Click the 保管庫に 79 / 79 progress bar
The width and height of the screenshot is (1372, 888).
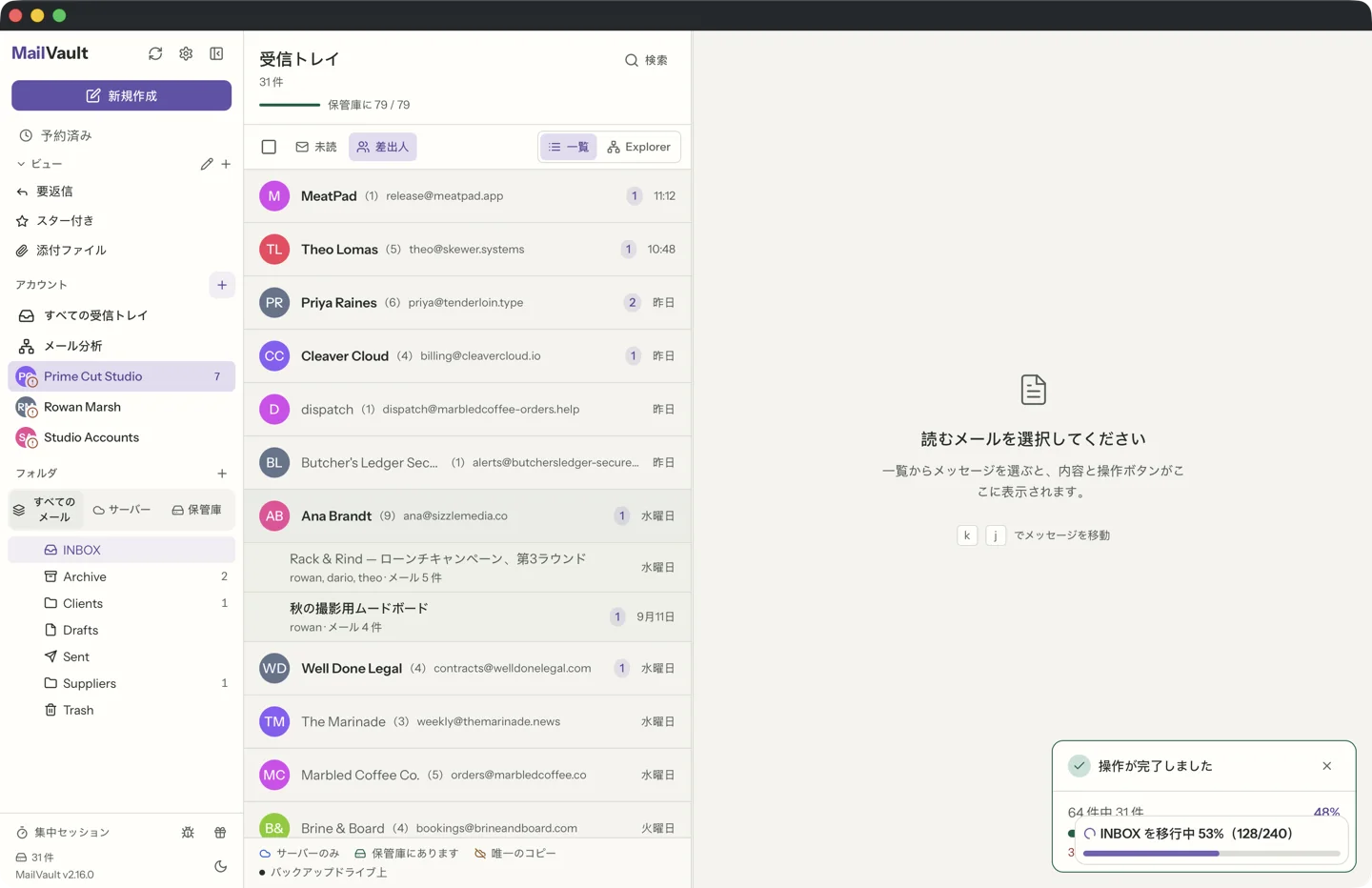(x=290, y=105)
